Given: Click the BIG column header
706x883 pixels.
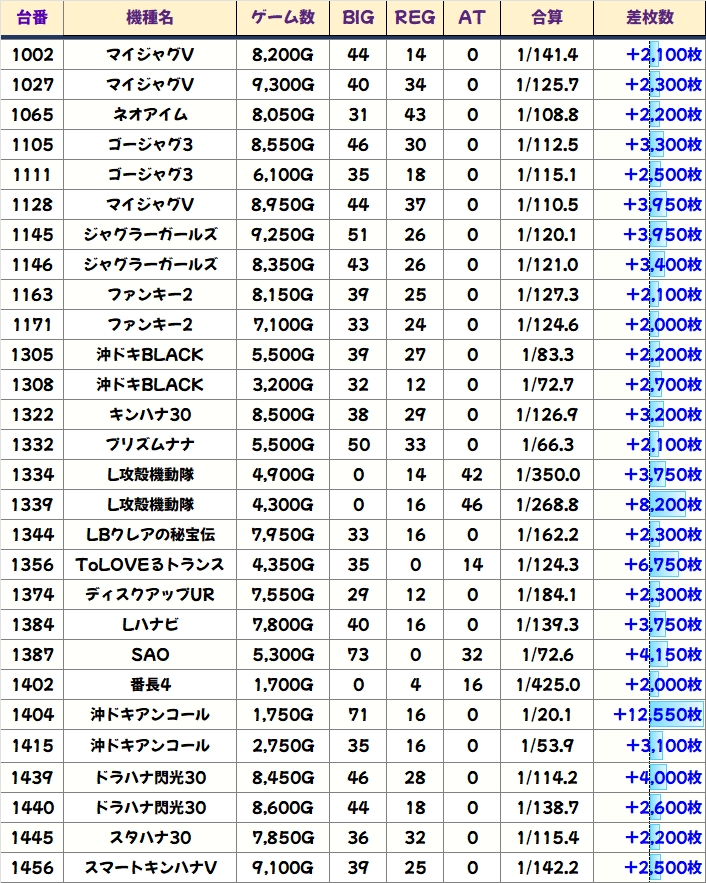Looking at the screenshot, I should click(x=357, y=18).
